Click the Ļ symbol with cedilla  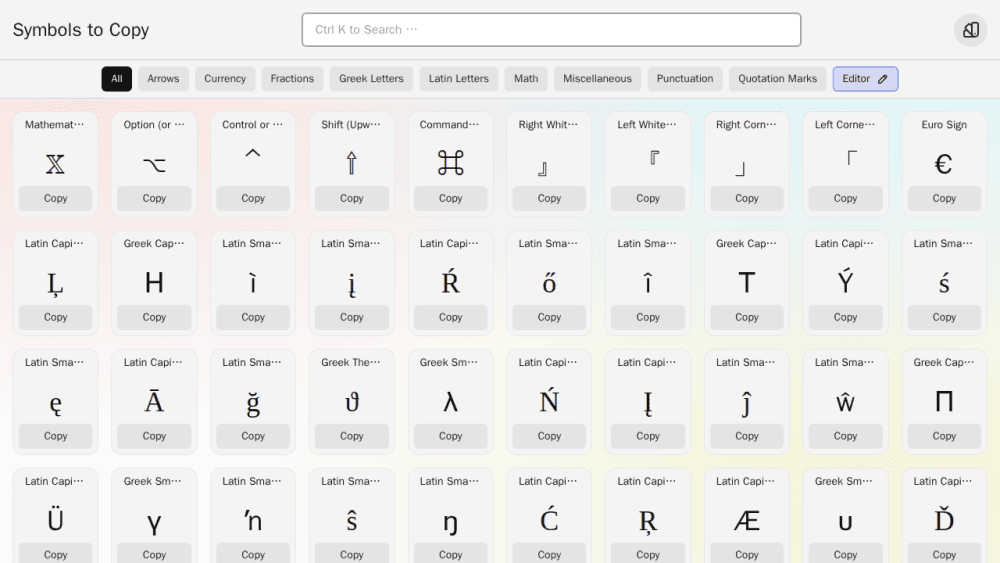(x=55, y=284)
